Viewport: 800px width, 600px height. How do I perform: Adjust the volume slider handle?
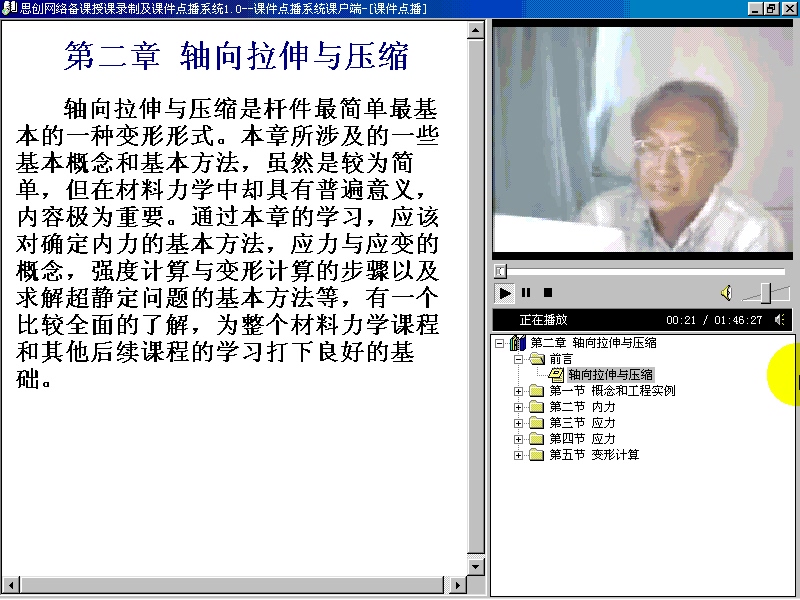tap(766, 293)
